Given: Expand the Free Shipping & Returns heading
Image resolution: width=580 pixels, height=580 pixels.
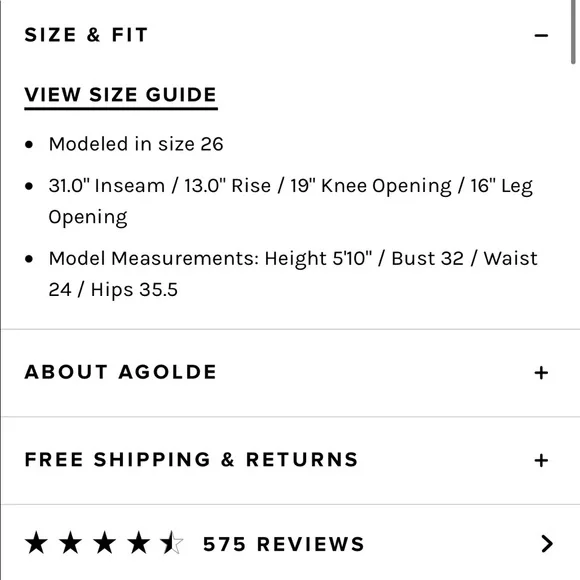Looking at the screenshot, I should 191,460.
